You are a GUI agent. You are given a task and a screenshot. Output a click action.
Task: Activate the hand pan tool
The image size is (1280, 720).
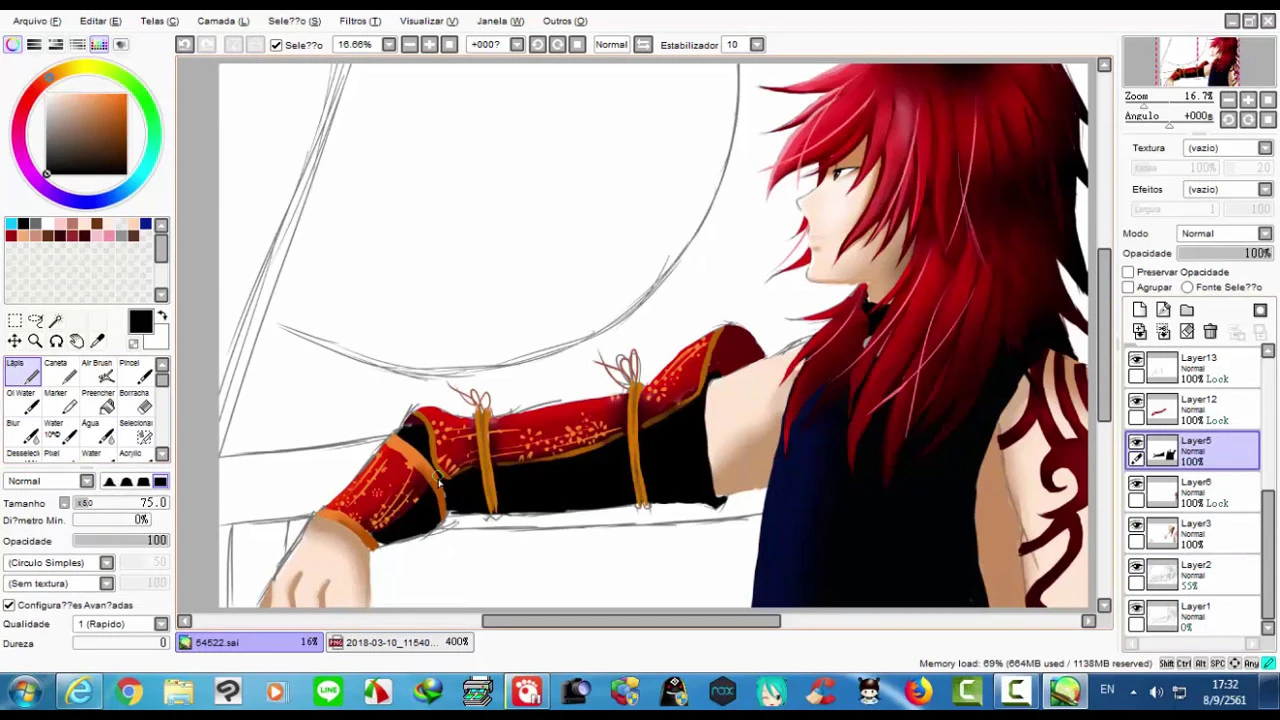[77, 342]
